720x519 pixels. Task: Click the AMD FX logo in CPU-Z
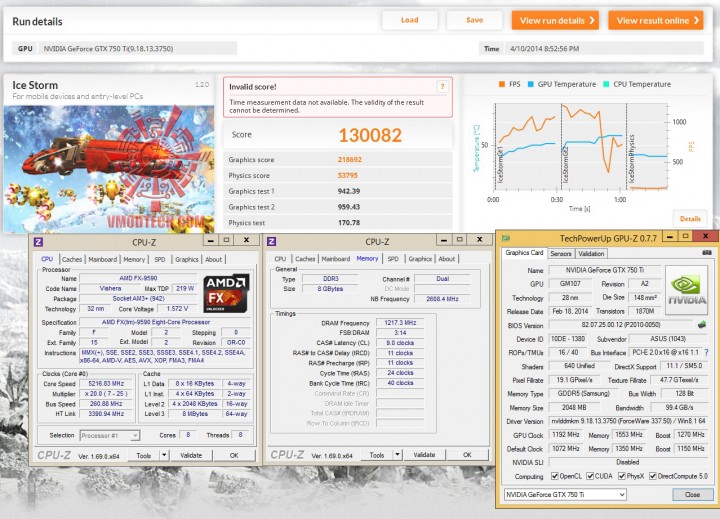(226, 294)
